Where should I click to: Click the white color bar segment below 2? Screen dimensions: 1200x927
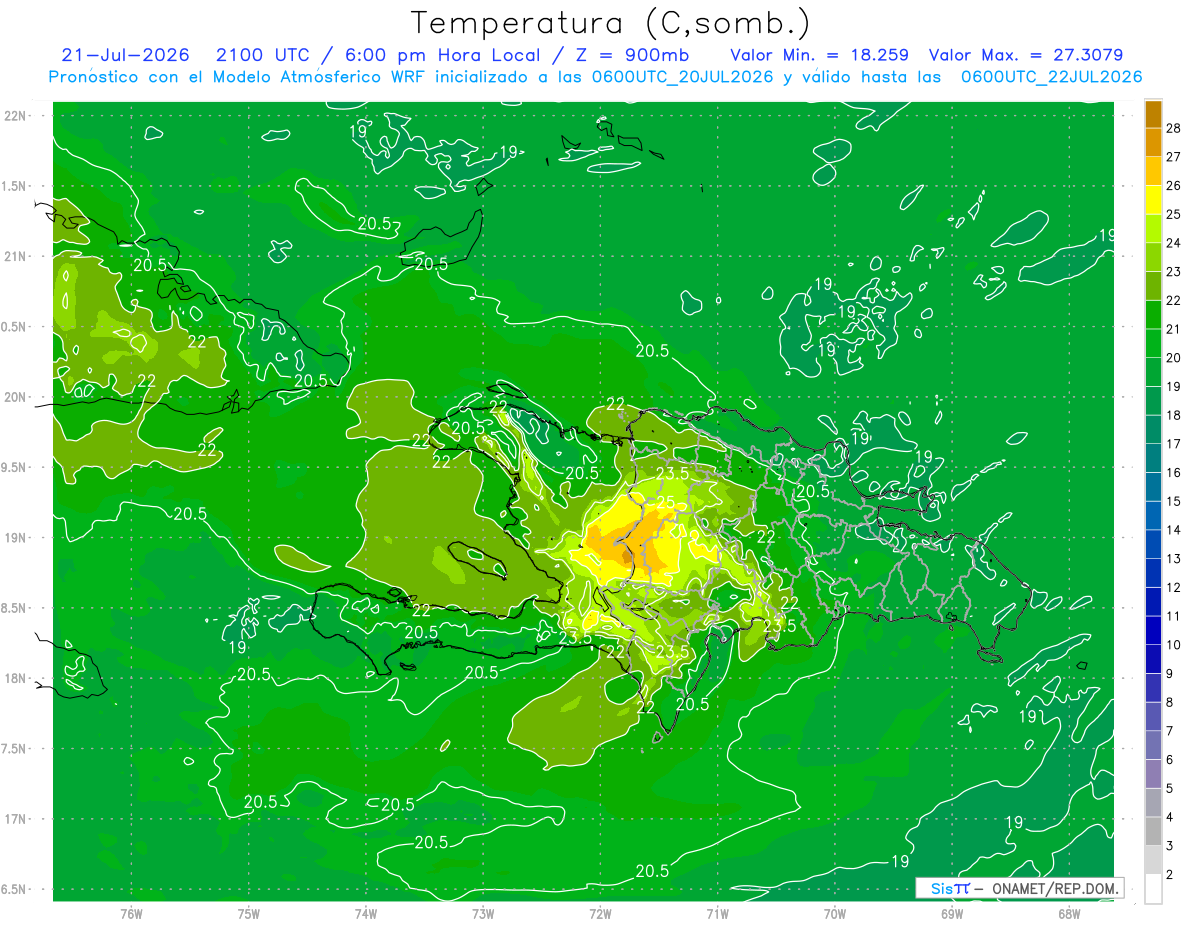(1154, 889)
